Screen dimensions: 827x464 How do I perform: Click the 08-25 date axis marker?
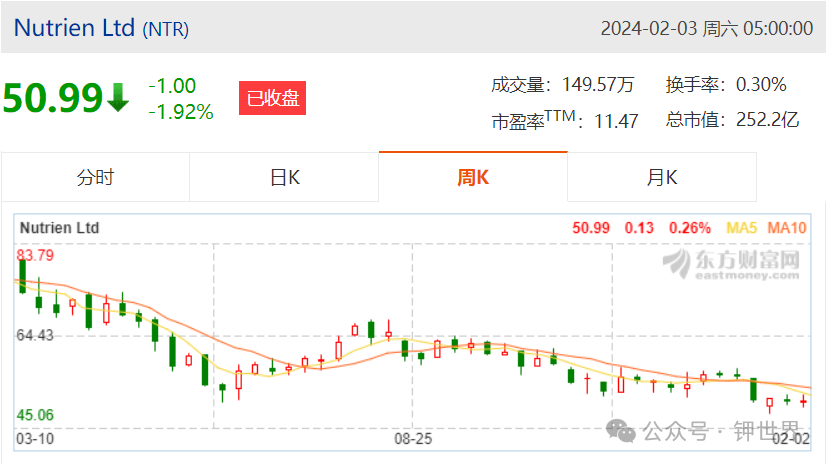tap(413, 439)
